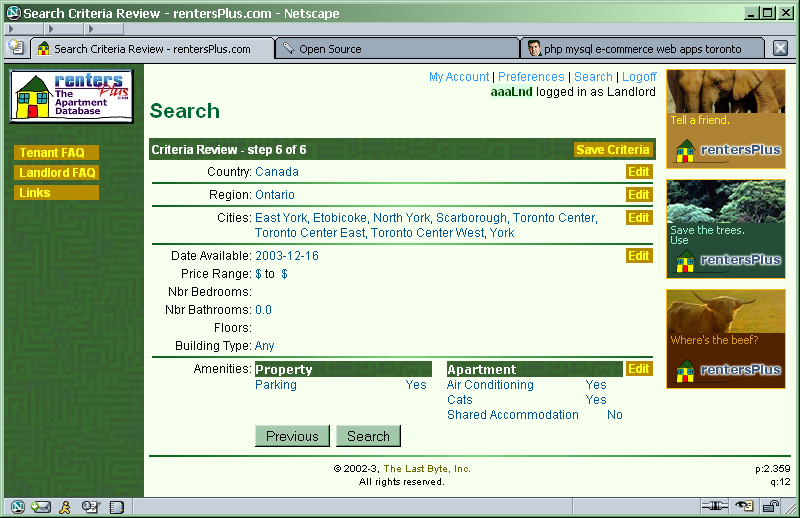Launch AOL Instant Messenger running-man icon
This screenshot has height=518, width=800.
[65, 506]
